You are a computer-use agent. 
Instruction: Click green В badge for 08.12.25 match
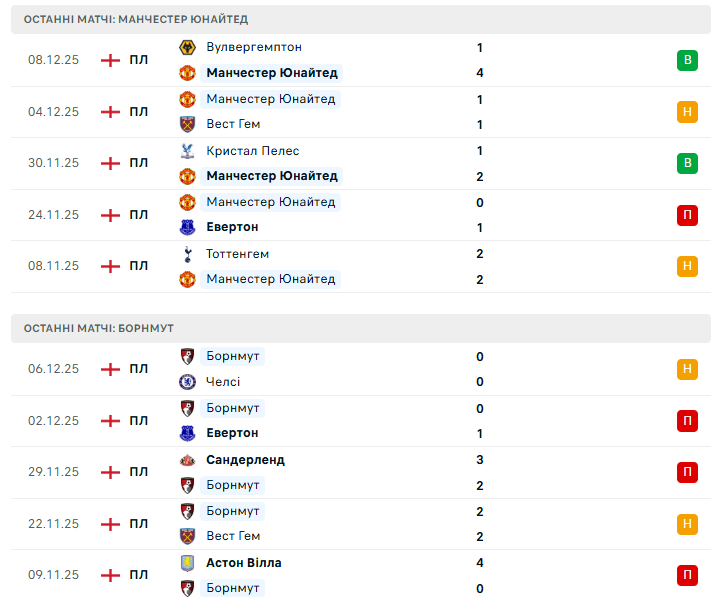[x=687, y=60]
